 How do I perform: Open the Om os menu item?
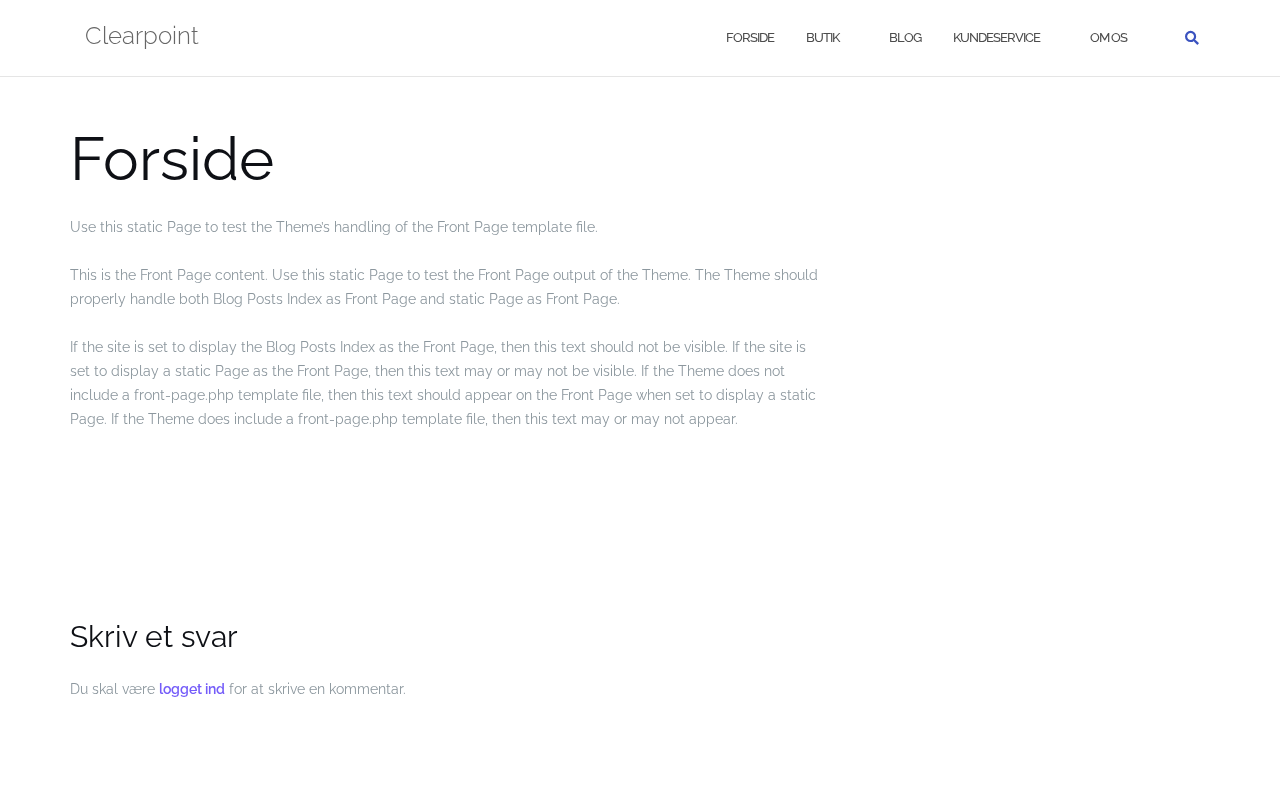click(x=1108, y=38)
